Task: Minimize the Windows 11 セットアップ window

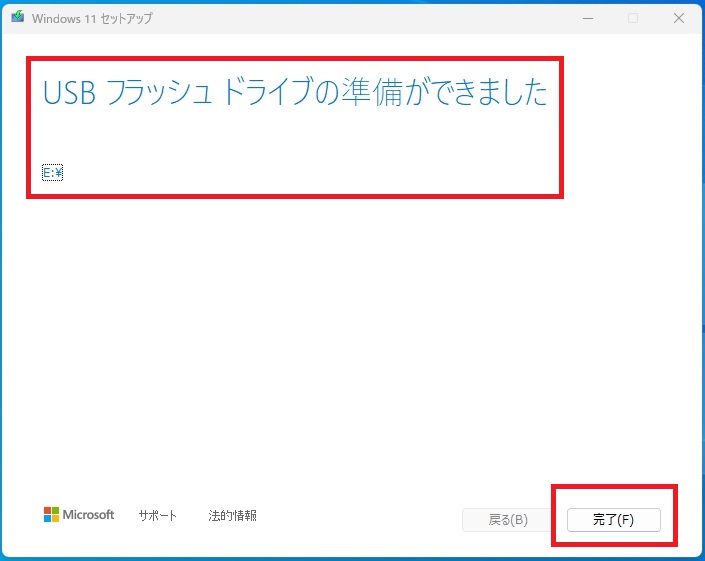Action: pyautogui.click(x=588, y=18)
